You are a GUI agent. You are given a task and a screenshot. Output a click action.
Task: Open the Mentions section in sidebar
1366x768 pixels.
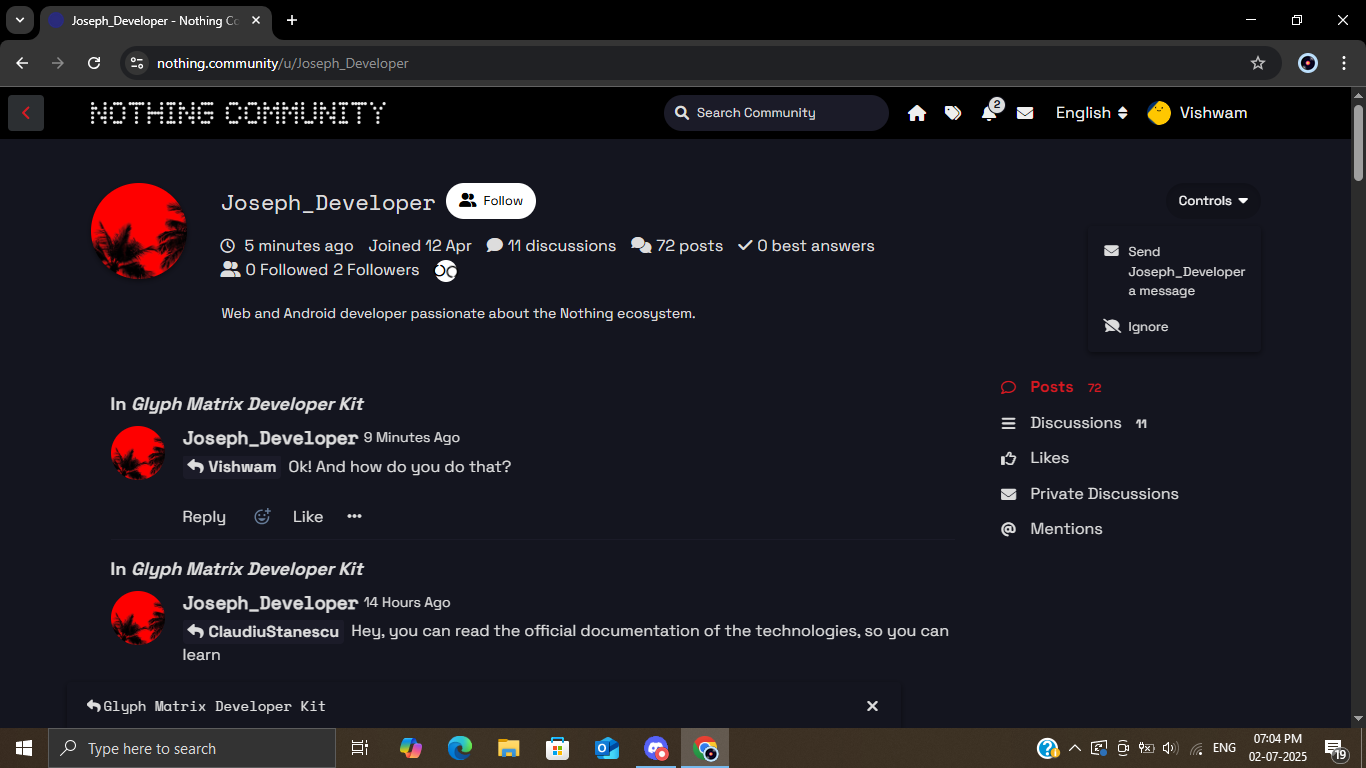coord(1066,529)
